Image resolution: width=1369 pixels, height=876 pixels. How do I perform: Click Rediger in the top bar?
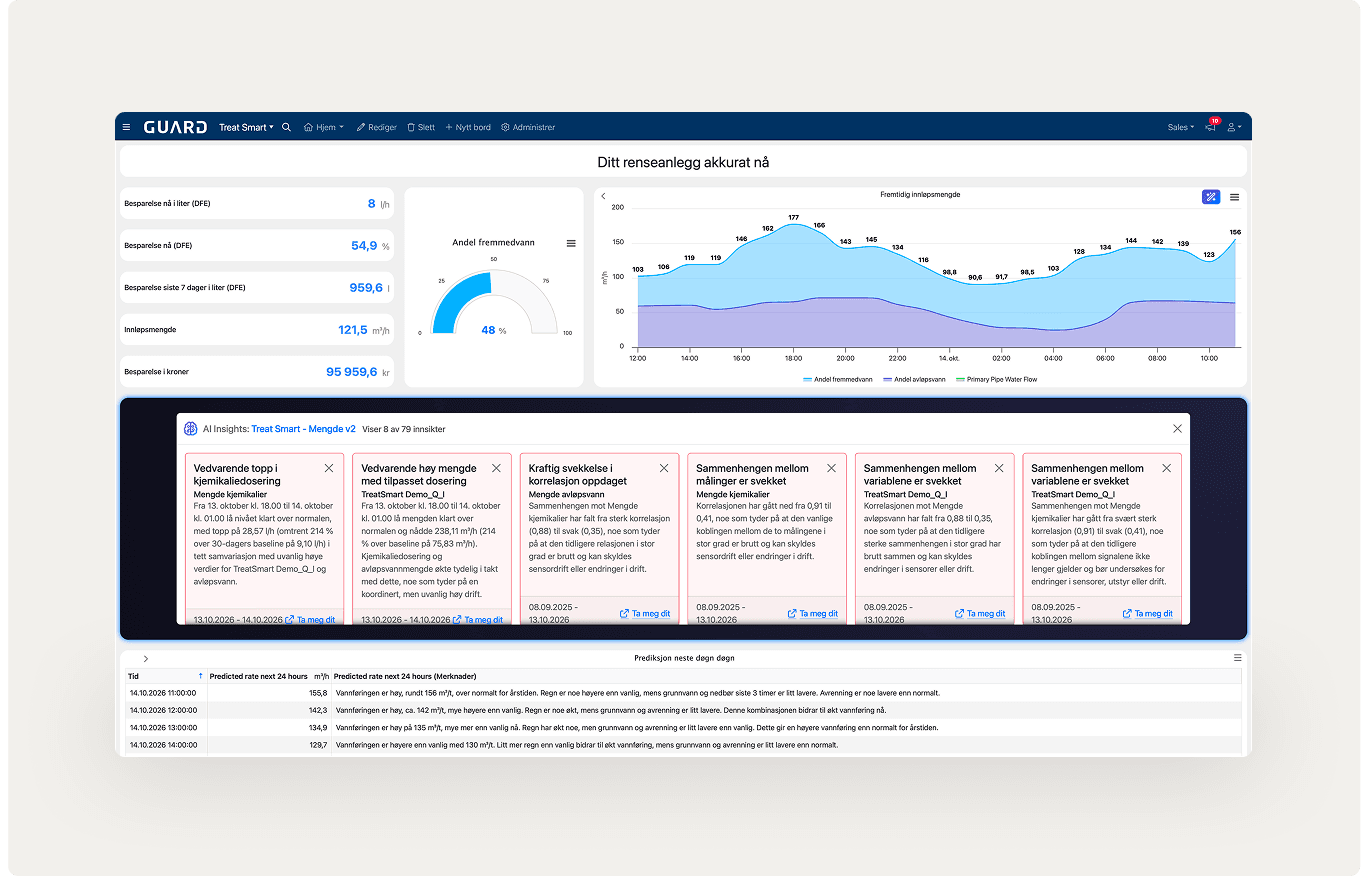377,127
